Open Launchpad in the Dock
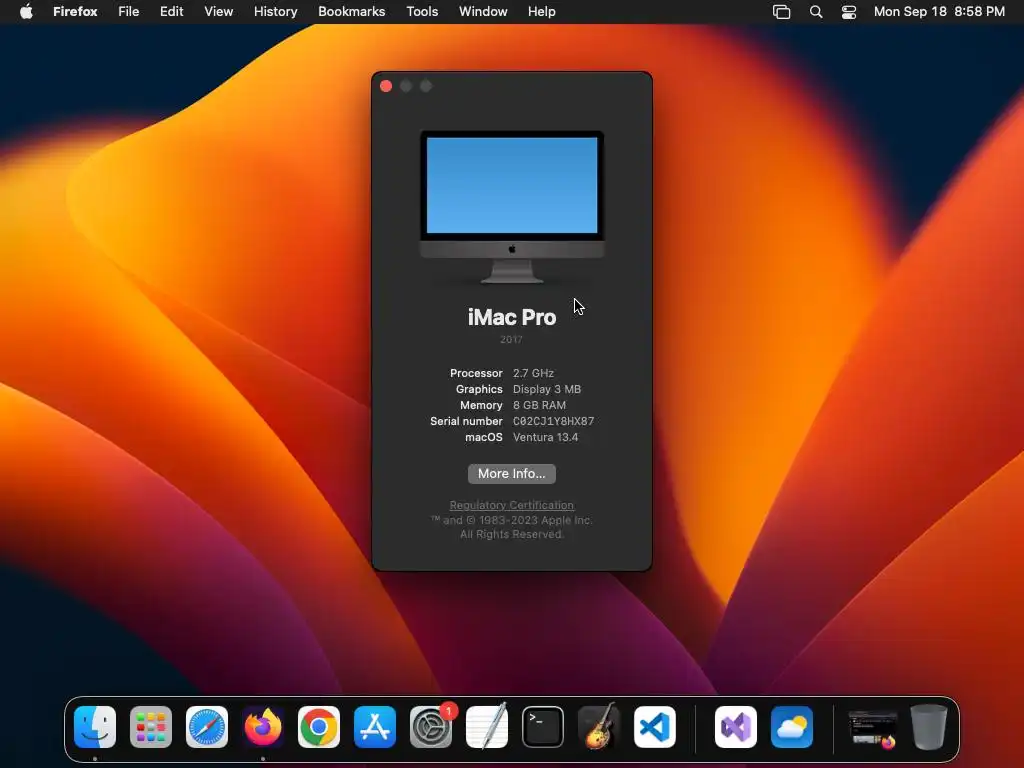Screen dimensions: 1024x768 (151, 727)
